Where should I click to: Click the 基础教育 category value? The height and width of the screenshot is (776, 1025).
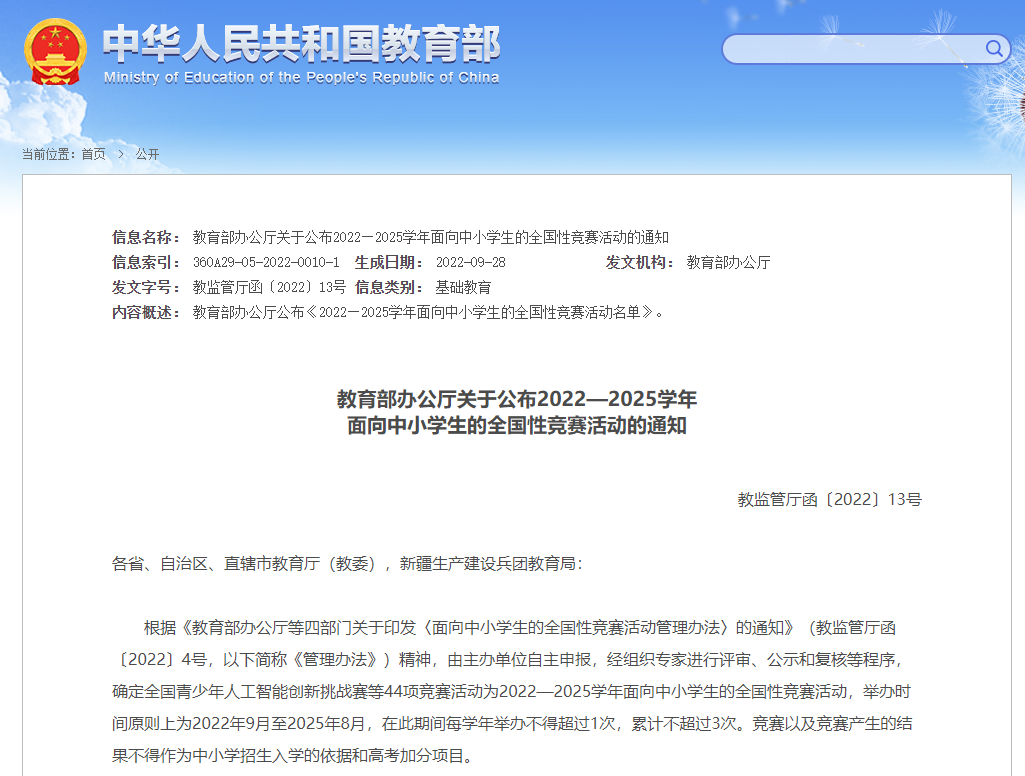463,287
